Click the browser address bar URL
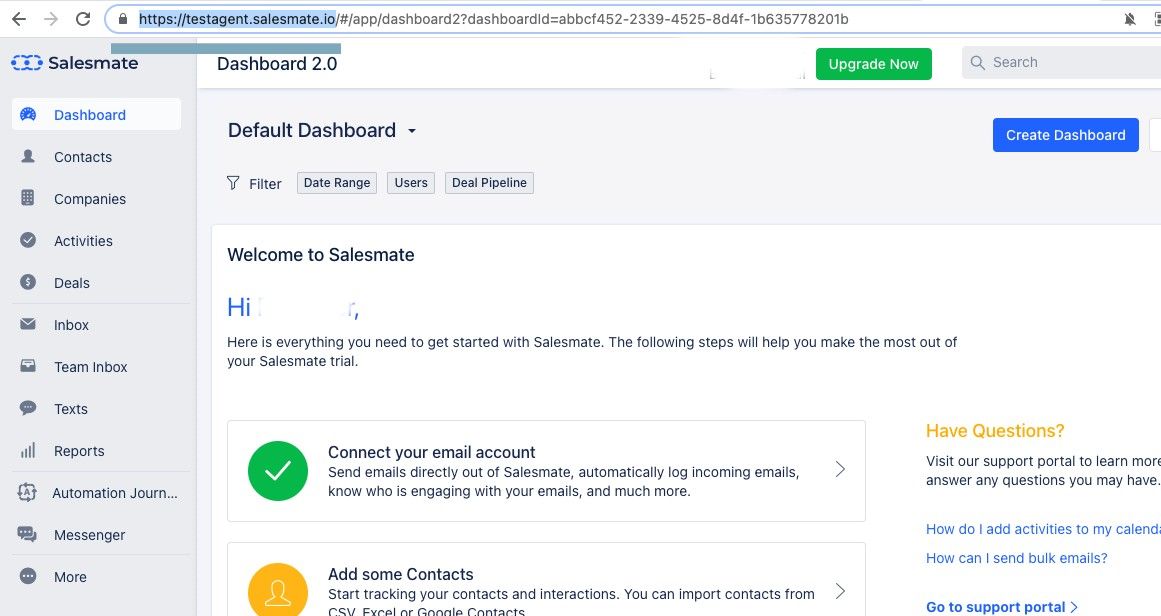Screen dimensions: 1161x616 [494, 19]
